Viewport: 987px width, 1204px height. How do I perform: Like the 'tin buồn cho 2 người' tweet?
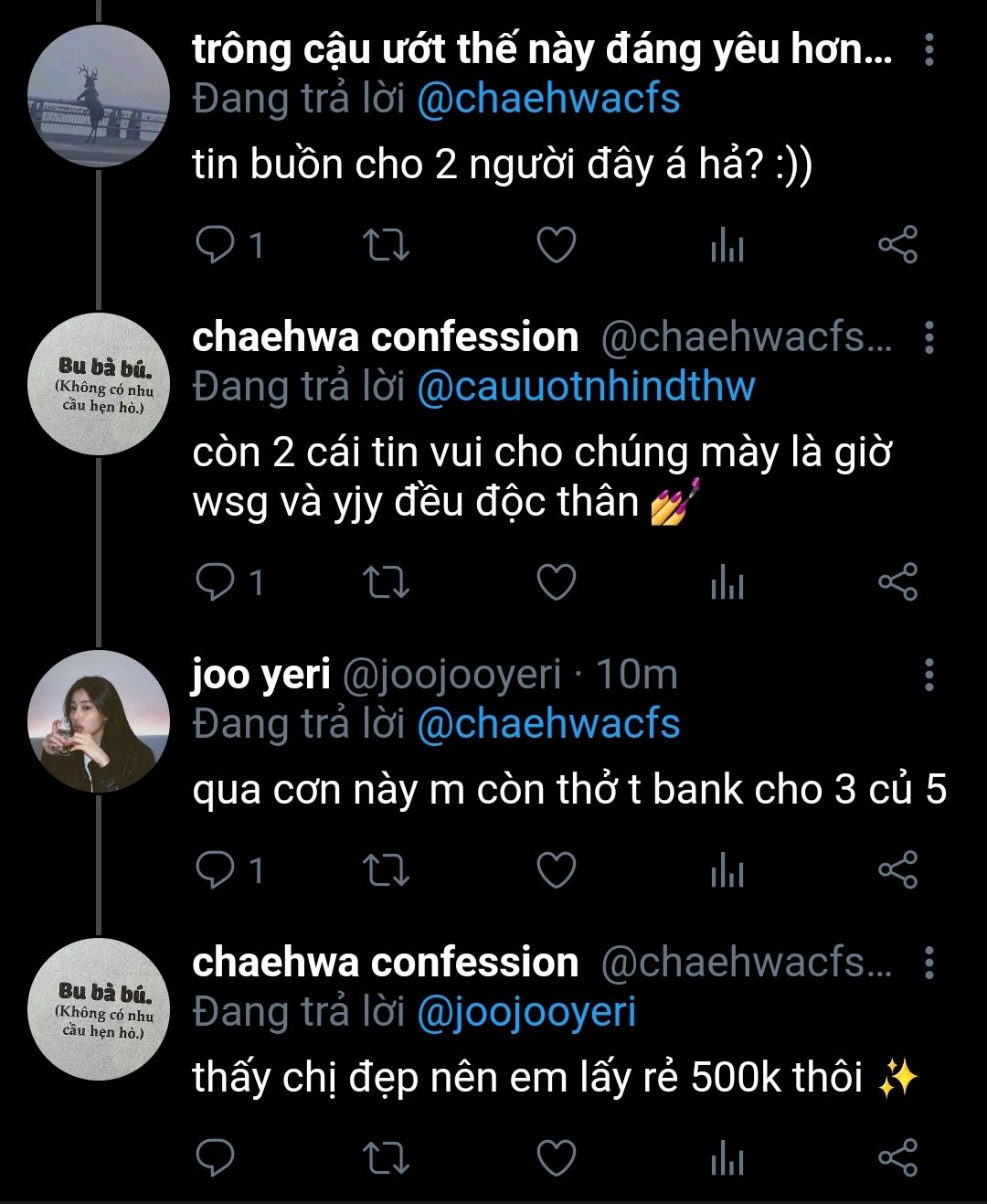[556, 245]
